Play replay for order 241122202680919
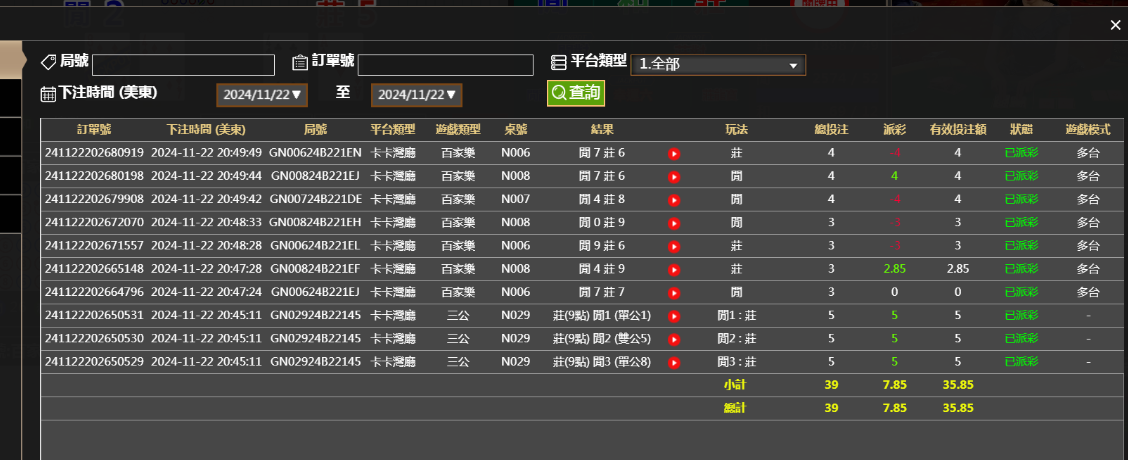The image size is (1128, 460). [674, 154]
